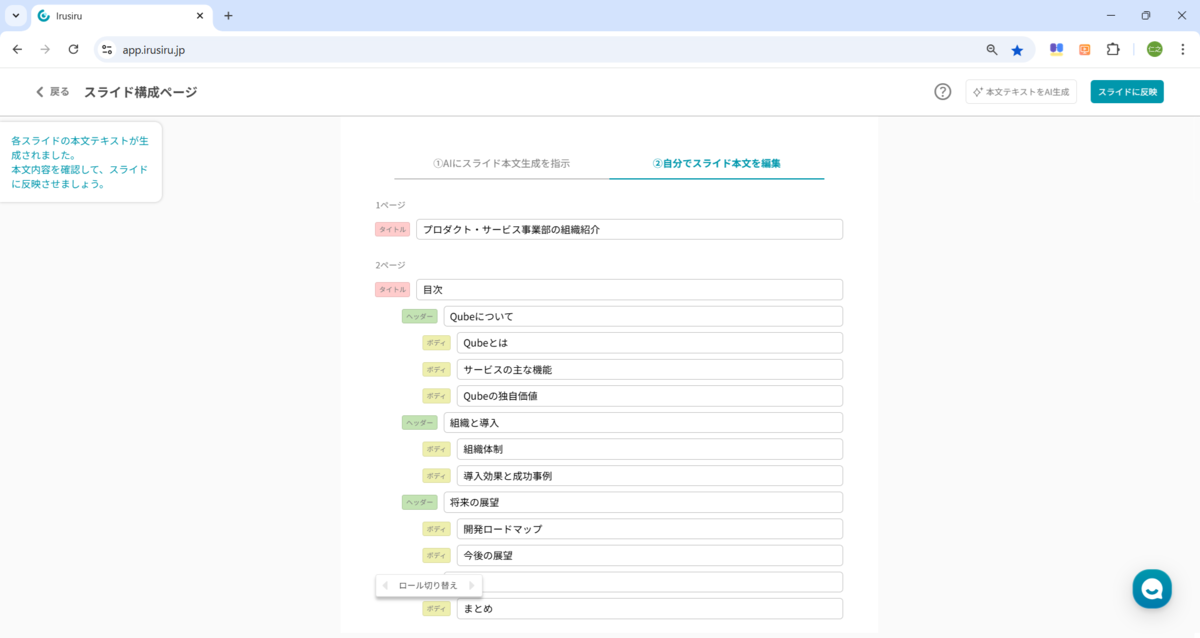Edit the 組織体制 body field
This screenshot has width=1200, height=638.
[650, 449]
